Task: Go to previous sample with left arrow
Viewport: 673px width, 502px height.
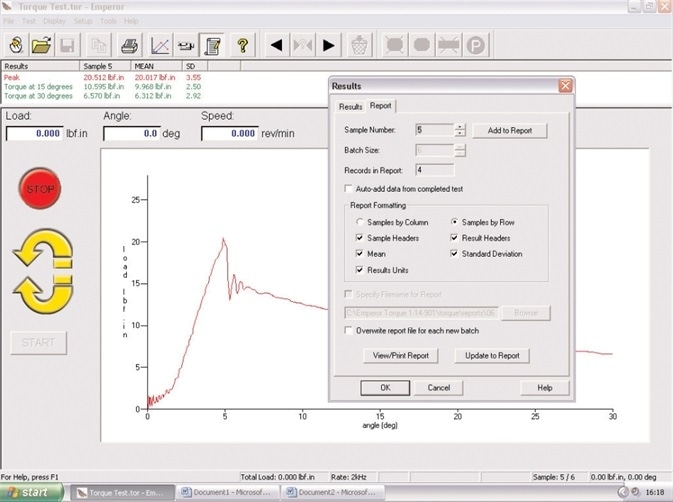Action: [277, 45]
